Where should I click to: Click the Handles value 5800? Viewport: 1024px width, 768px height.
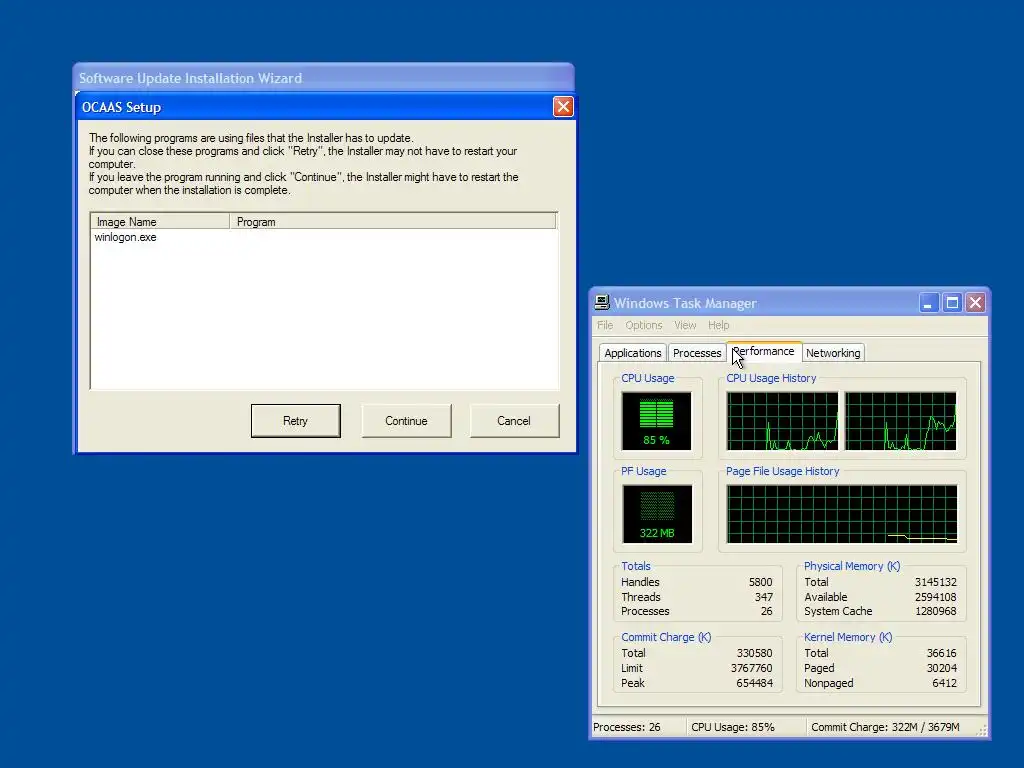click(760, 582)
